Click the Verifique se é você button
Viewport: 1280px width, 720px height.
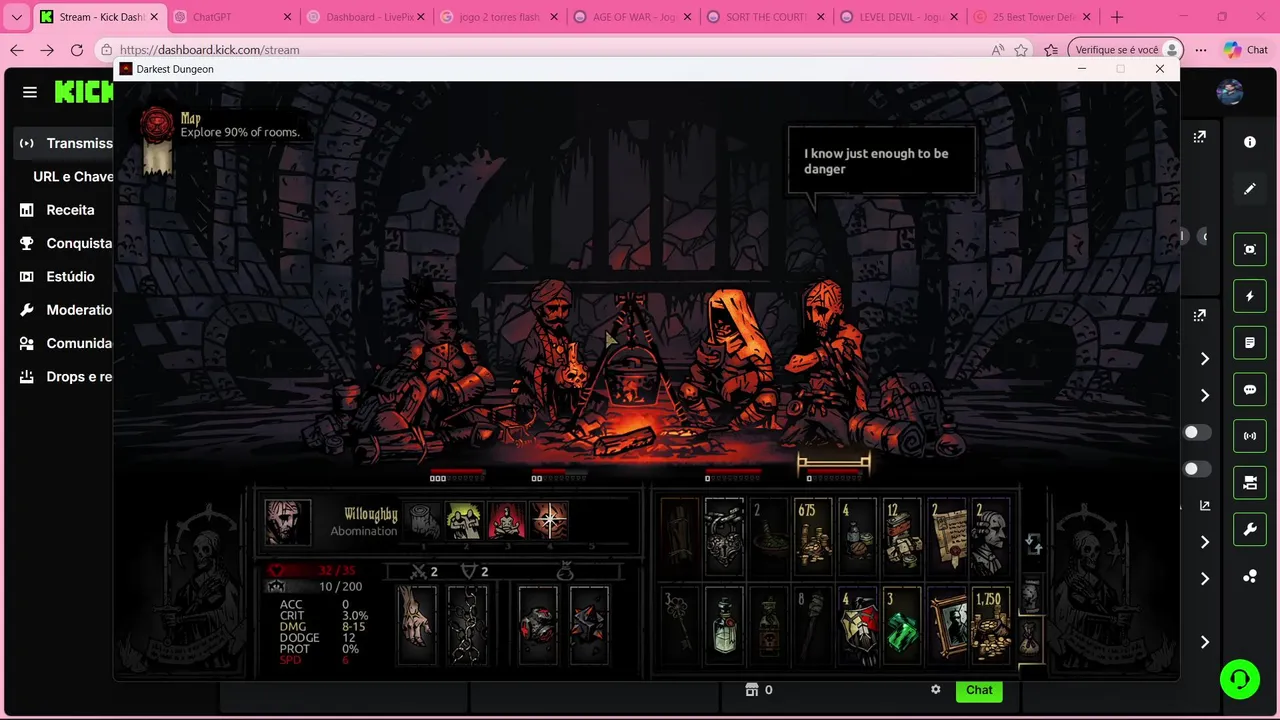[1125, 50]
